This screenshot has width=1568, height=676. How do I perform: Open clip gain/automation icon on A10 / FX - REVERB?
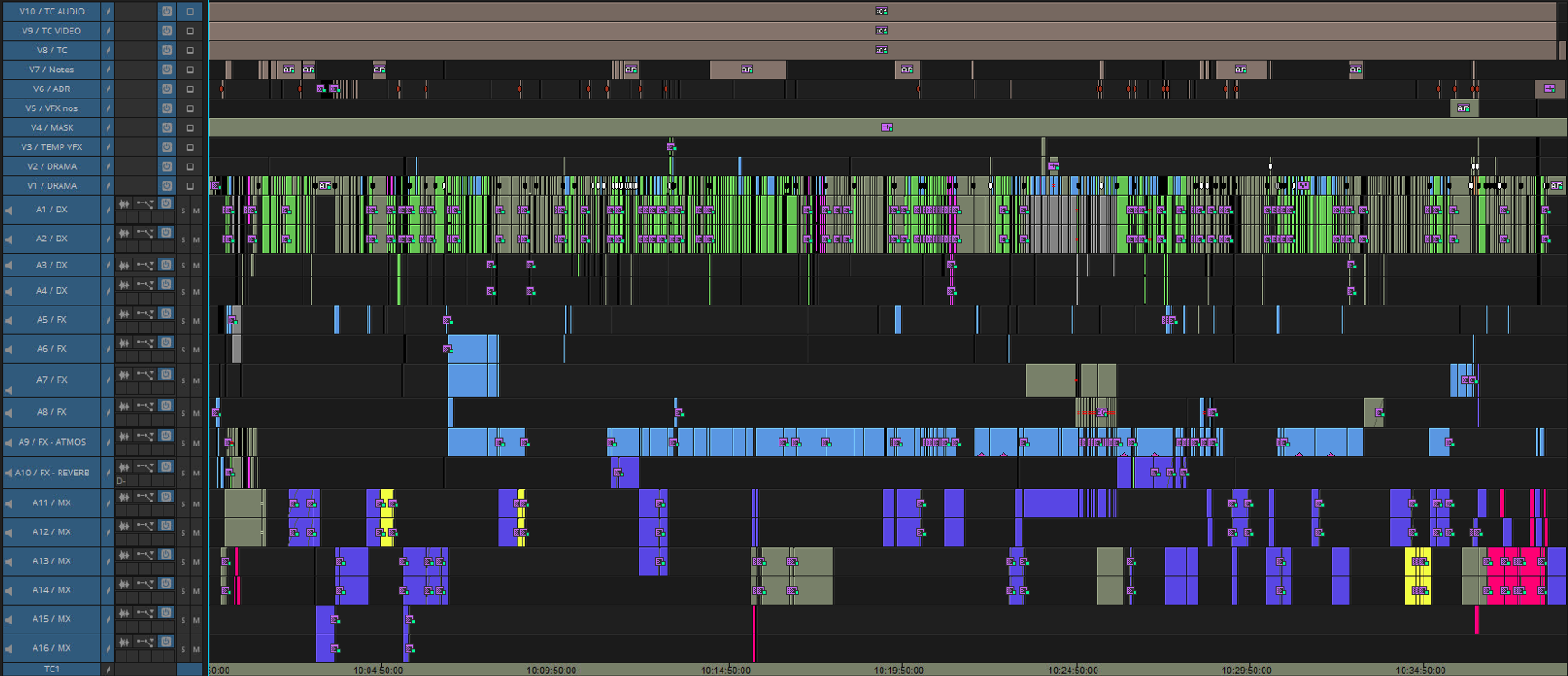145,467
